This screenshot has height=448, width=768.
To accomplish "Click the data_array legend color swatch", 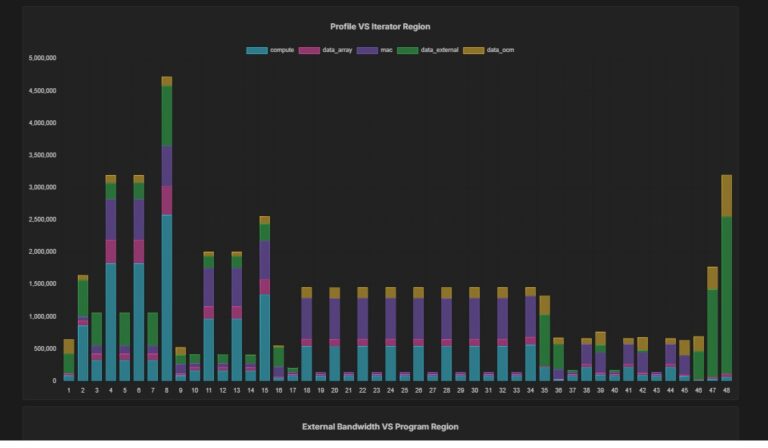I will pos(307,50).
